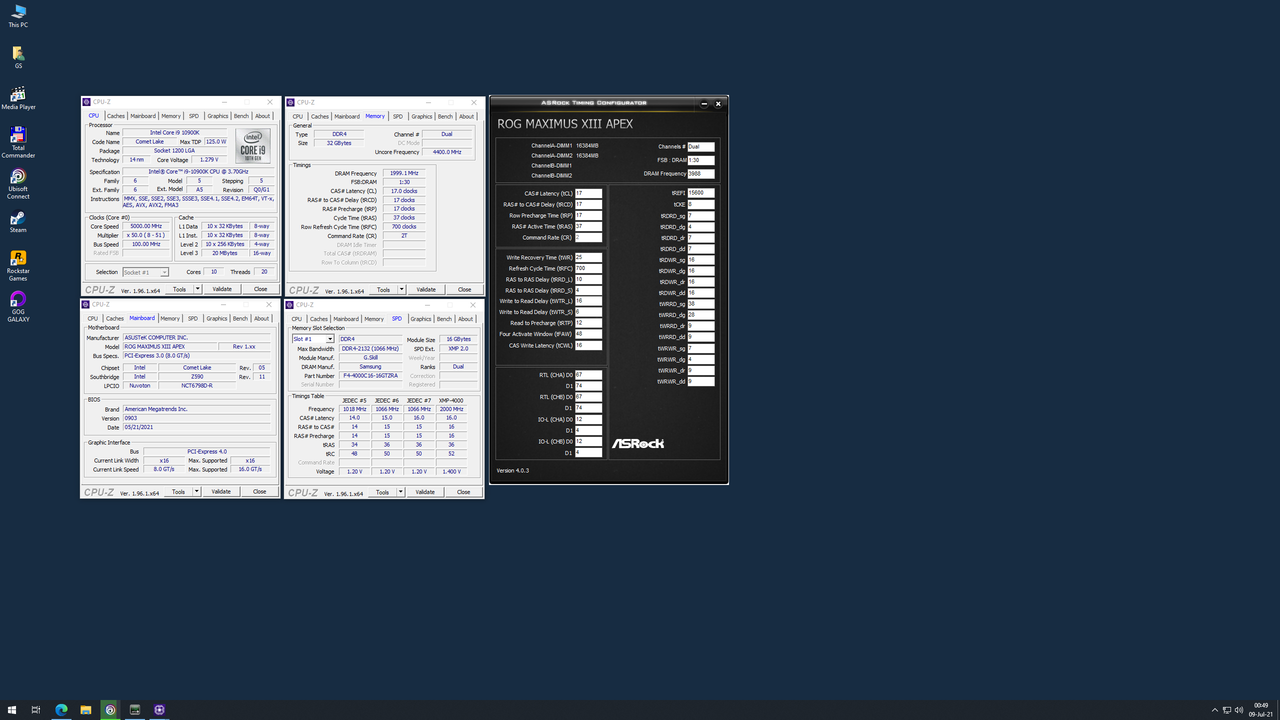This screenshot has width=1280, height=720.
Task: Click the Command Rate (CR) field in Timing Configurator
Action: click(x=588, y=238)
